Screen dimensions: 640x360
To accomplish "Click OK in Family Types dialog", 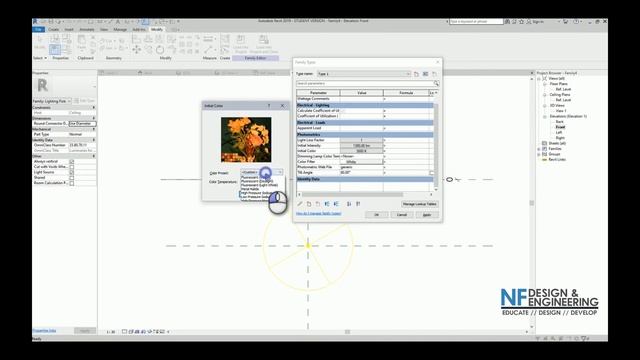I will [x=376, y=215].
